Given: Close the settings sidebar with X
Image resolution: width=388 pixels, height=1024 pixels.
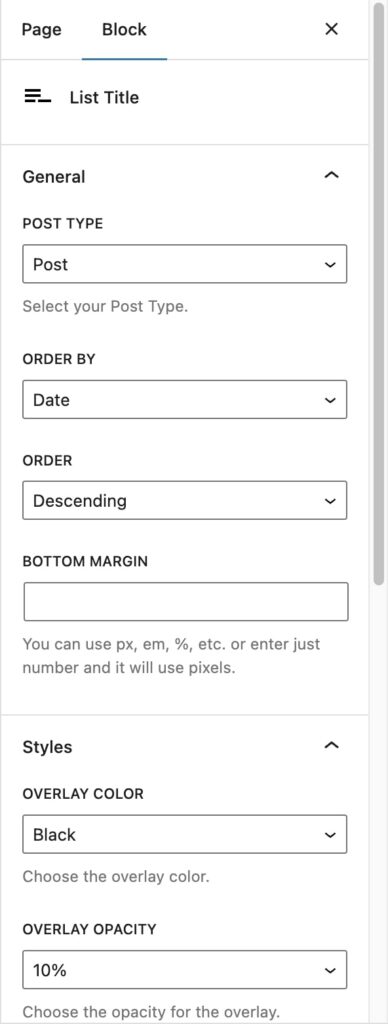Looking at the screenshot, I should point(332,29).
